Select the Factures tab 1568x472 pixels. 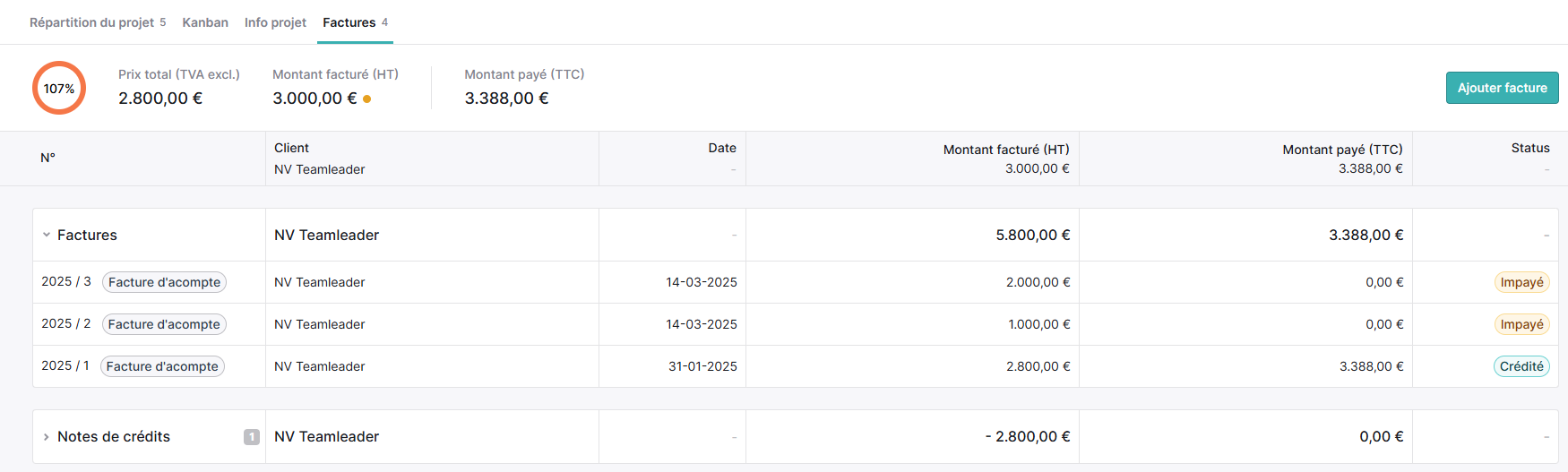pyautogui.click(x=356, y=22)
